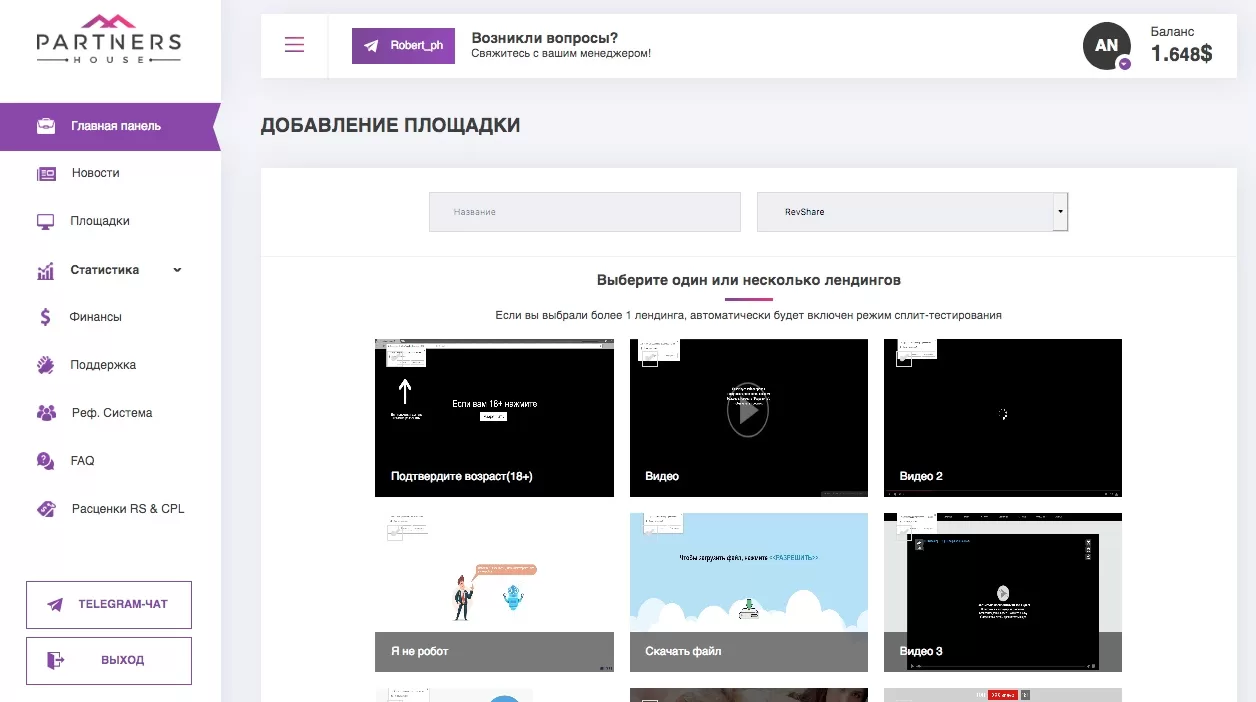
Task: Go to Поддержка in the sidebar
Action: click(103, 365)
